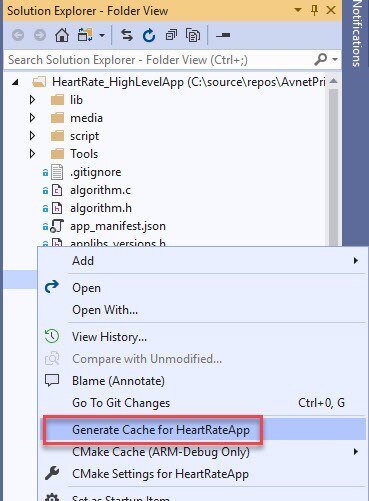The height and width of the screenshot is (501, 369).
Task: Click the .gitignore document icon
Action: coord(57,172)
